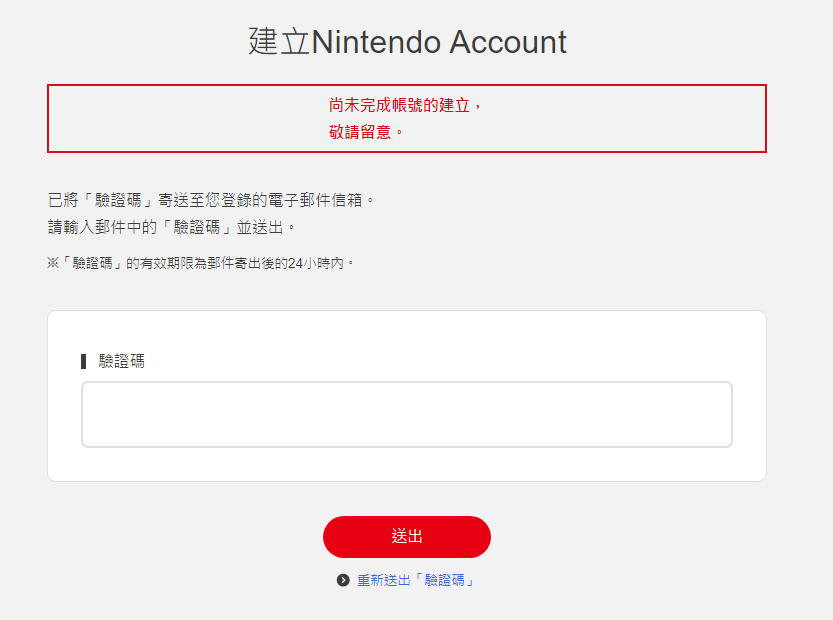Click the 已將「驗證碼」寄送至您登錄的電子郵件信箱 sentence
The height and width of the screenshot is (620, 833).
click(x=212, y=200)
